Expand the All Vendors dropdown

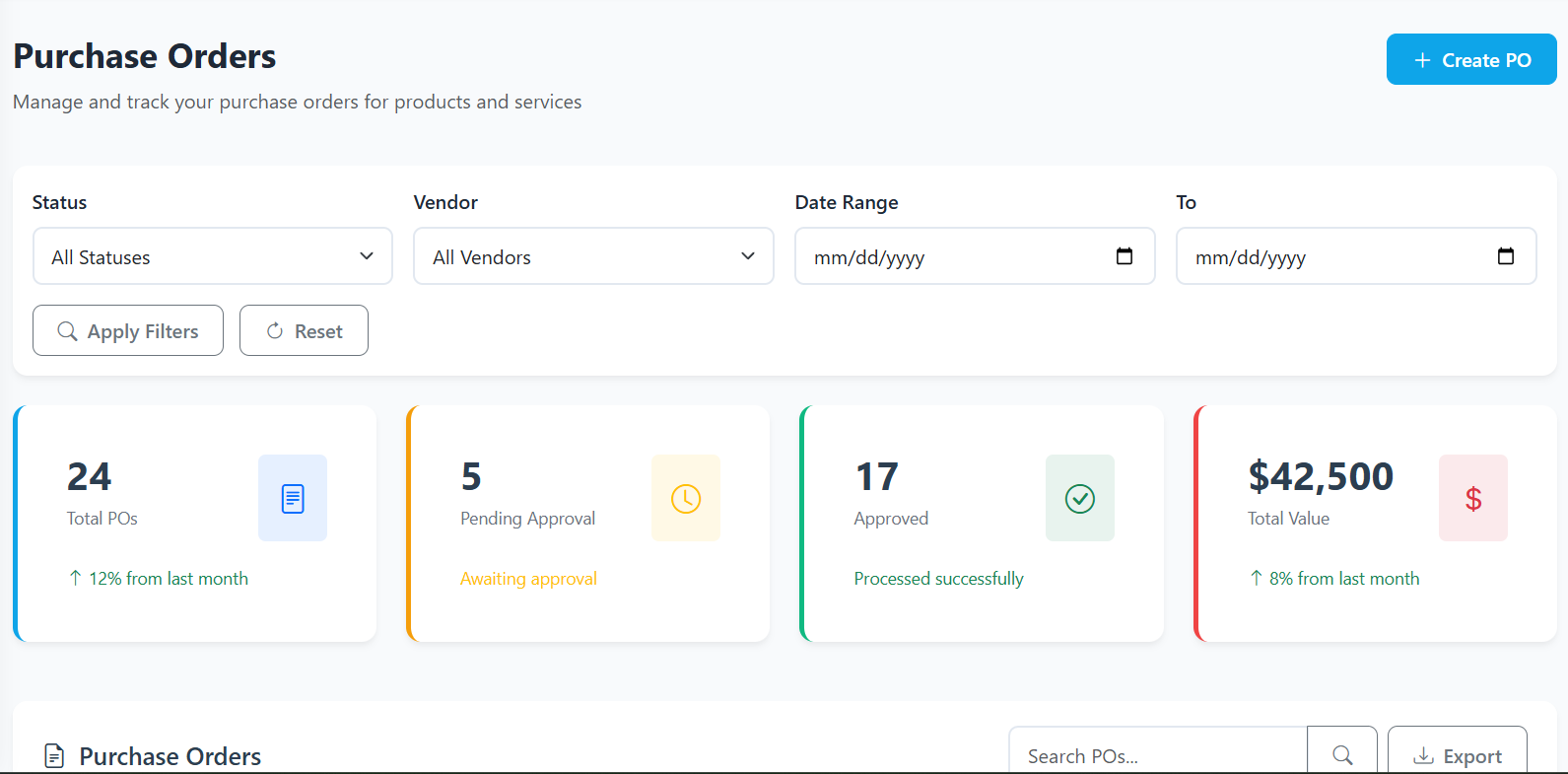pos(593,256)
